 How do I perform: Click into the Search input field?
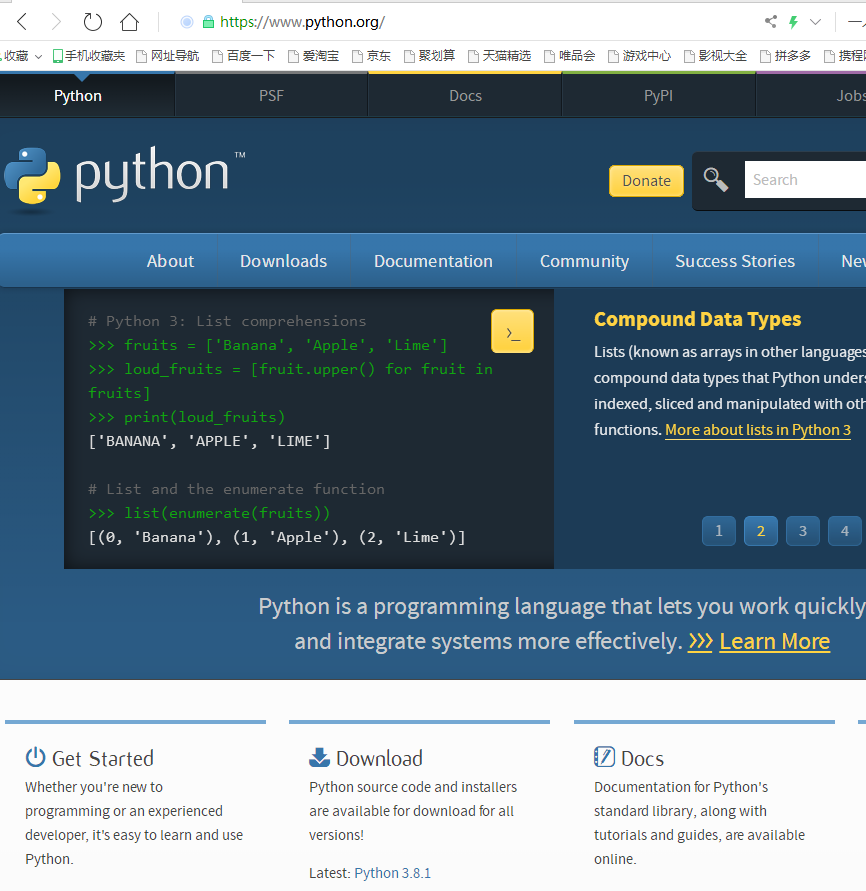coord(805,180)
